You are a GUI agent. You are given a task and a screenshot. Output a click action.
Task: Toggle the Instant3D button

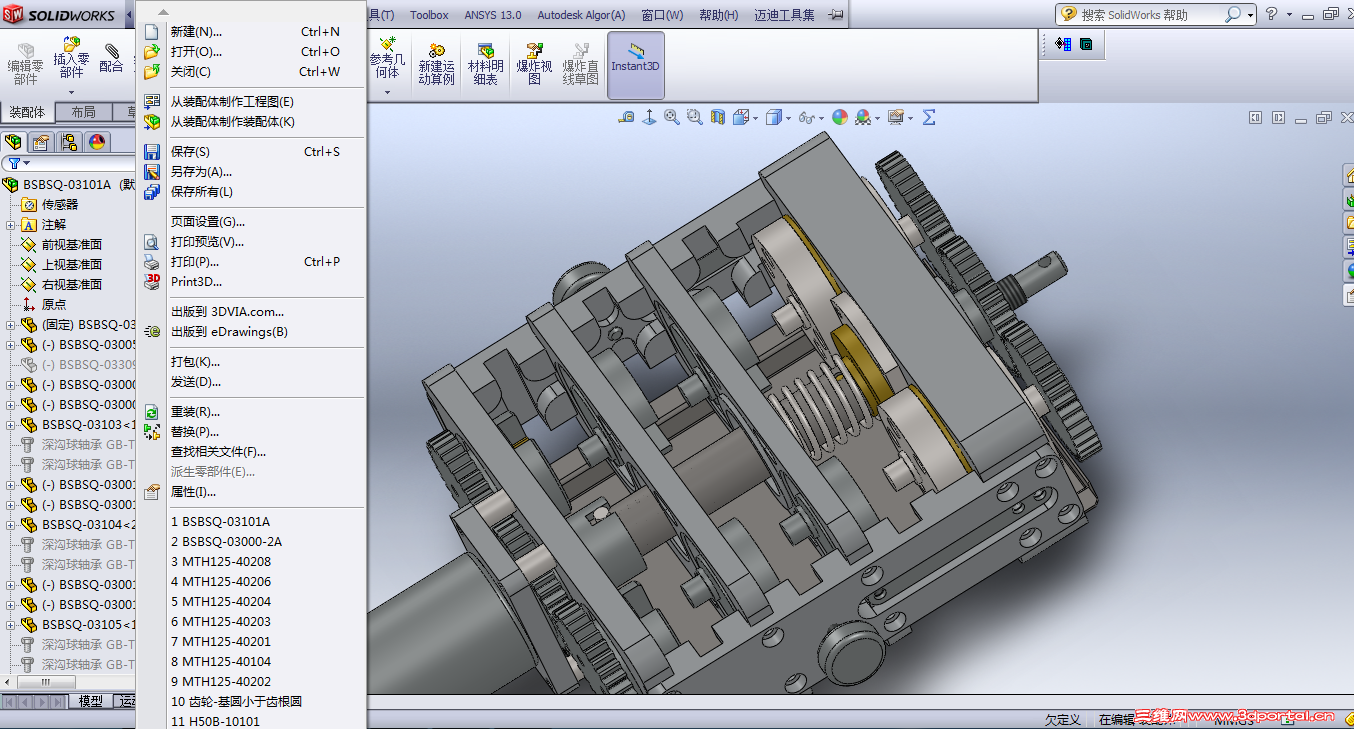pyautogui.click(x=636, y=64)
